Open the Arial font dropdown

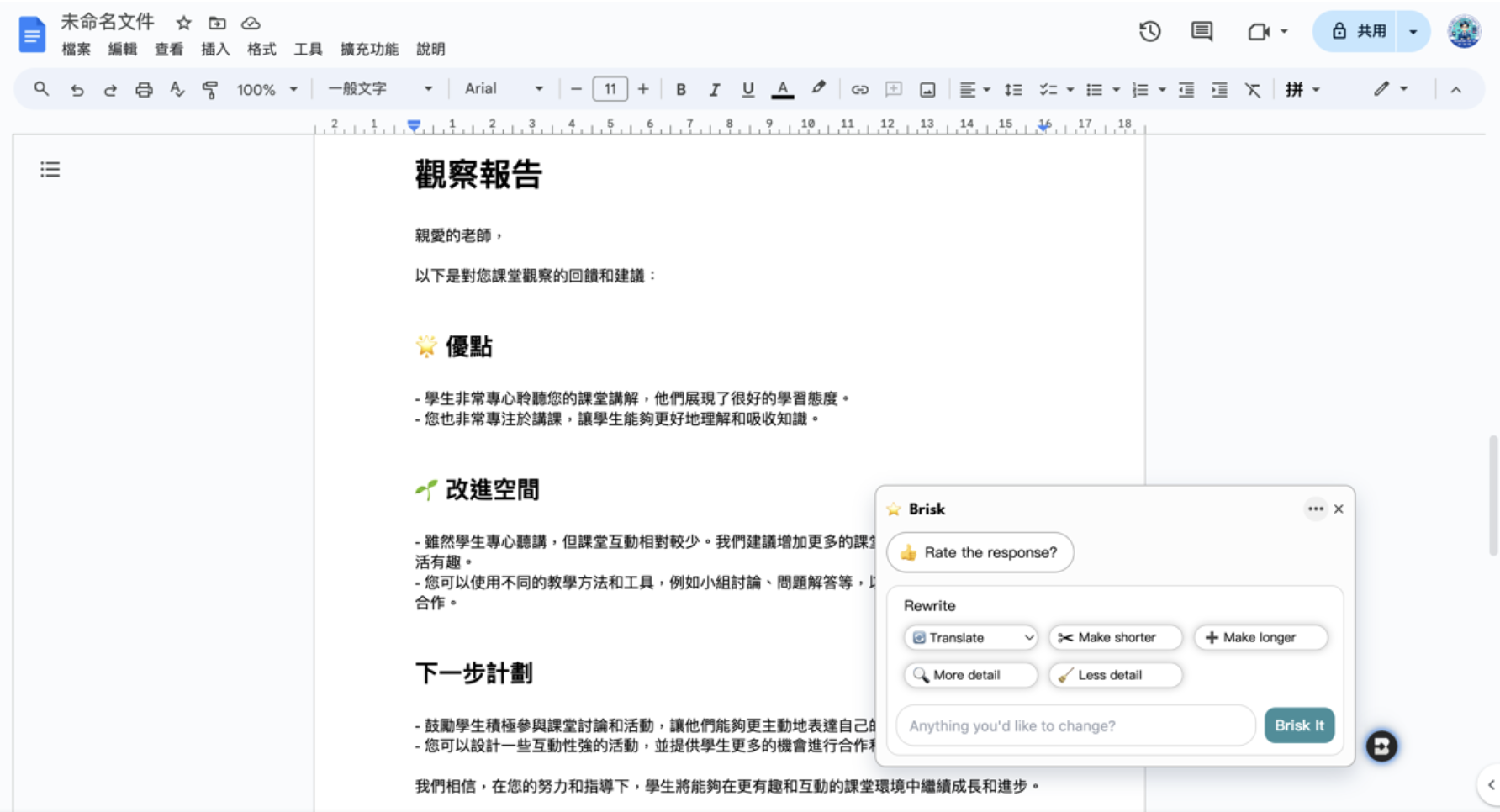pyautogui.click(x=504, y=88)
